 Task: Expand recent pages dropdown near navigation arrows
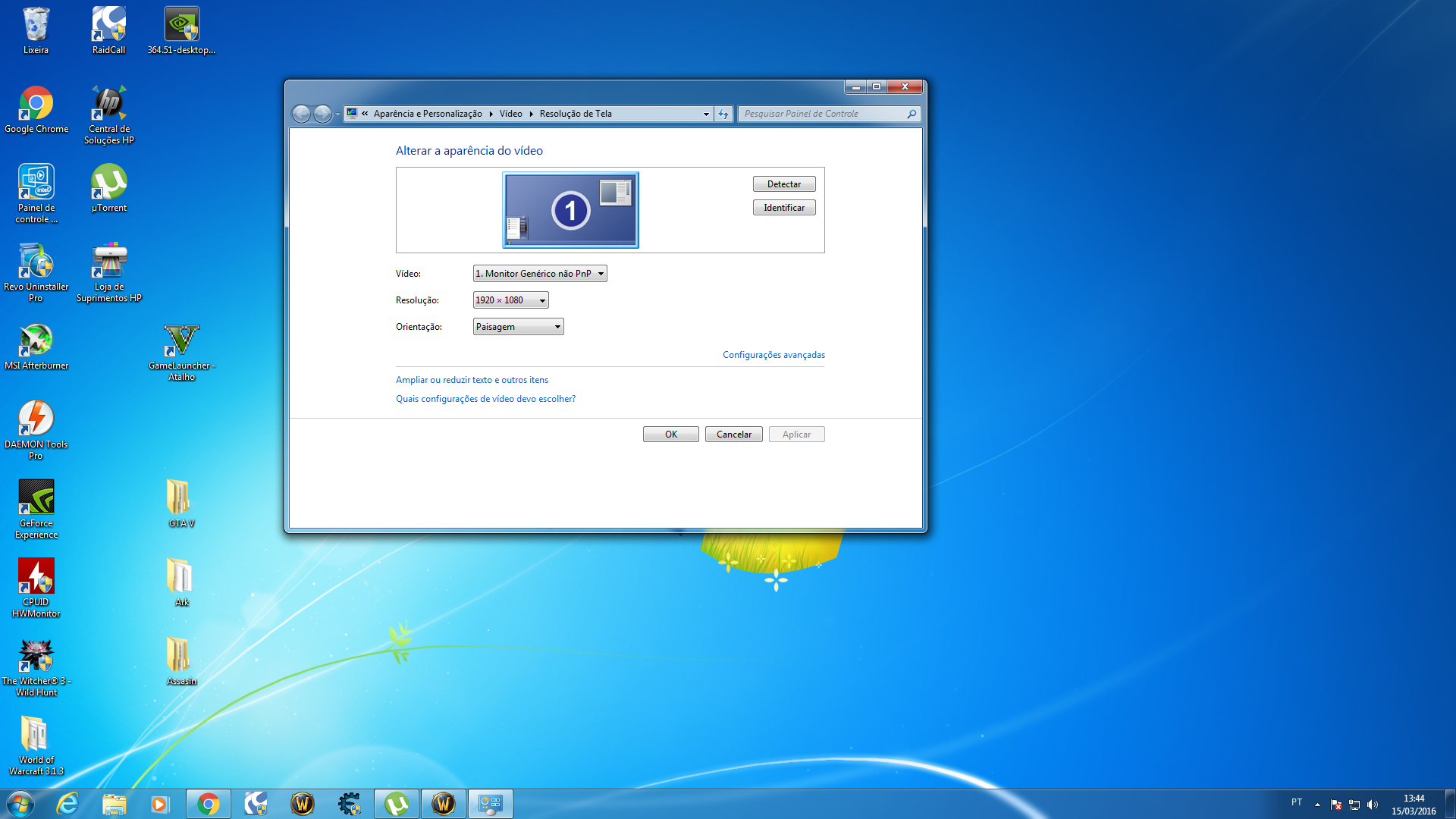coord(337,114)
